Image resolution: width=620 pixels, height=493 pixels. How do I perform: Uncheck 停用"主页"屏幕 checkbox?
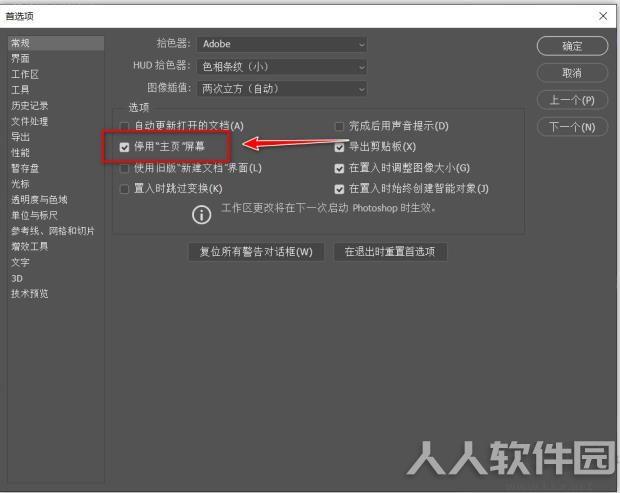coord(124,147)
